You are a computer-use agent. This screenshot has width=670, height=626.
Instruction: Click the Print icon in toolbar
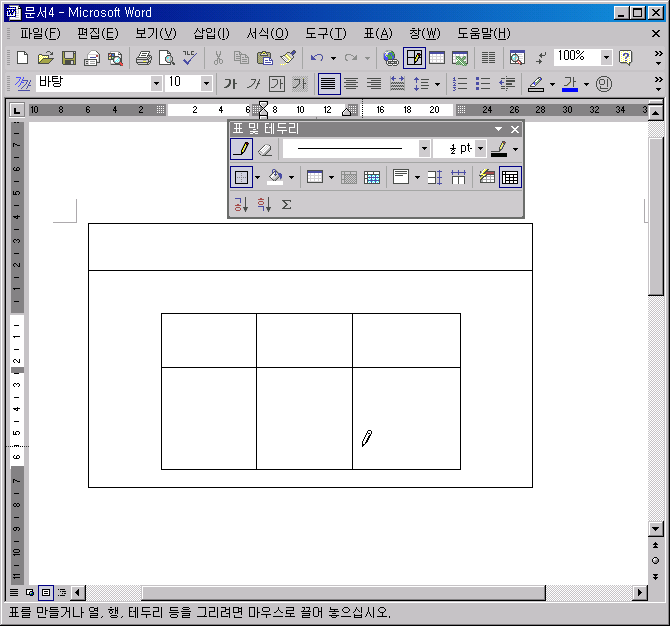pos(144,58)
